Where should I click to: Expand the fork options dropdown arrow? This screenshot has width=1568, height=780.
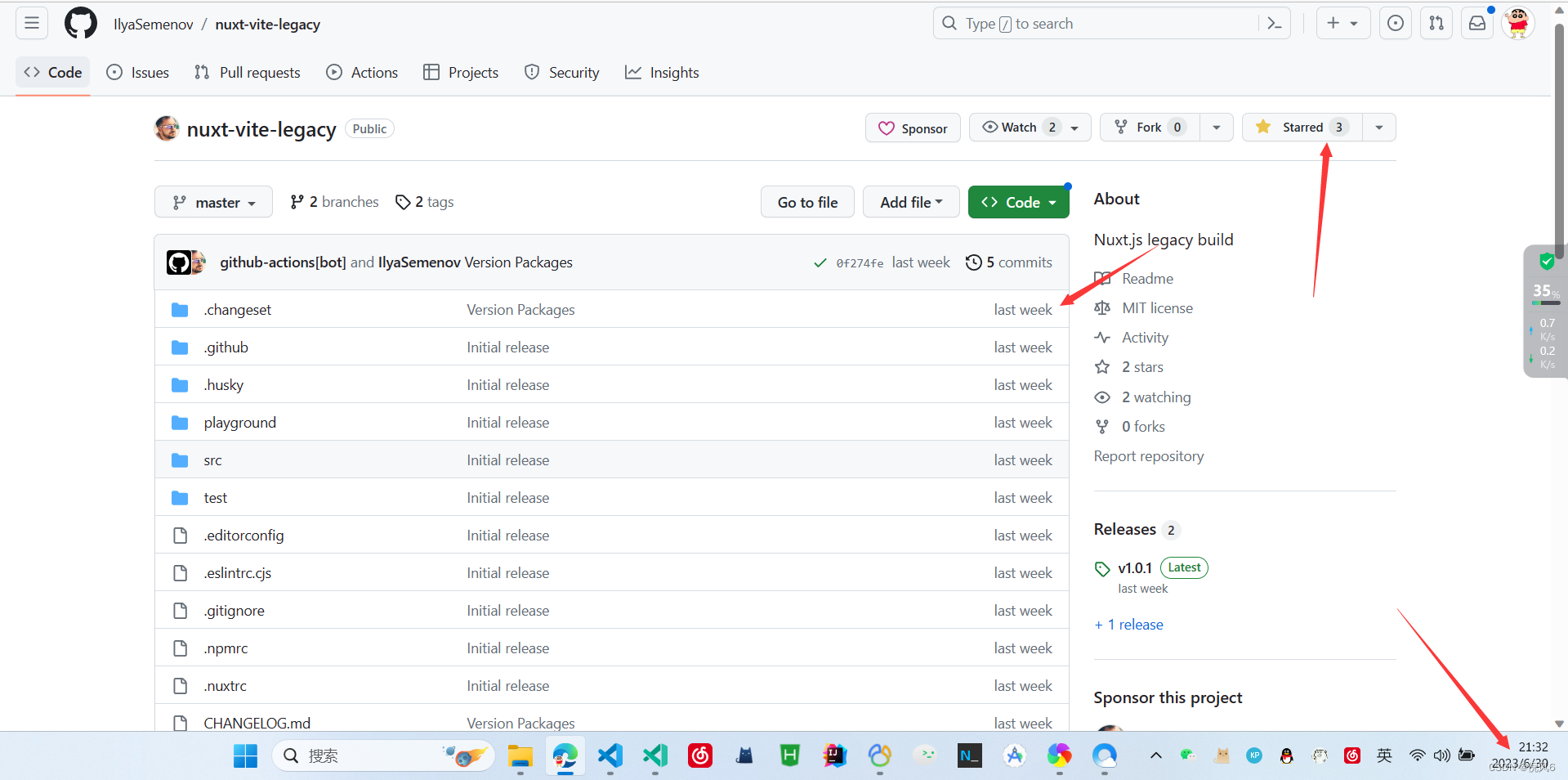[1217, 128]
